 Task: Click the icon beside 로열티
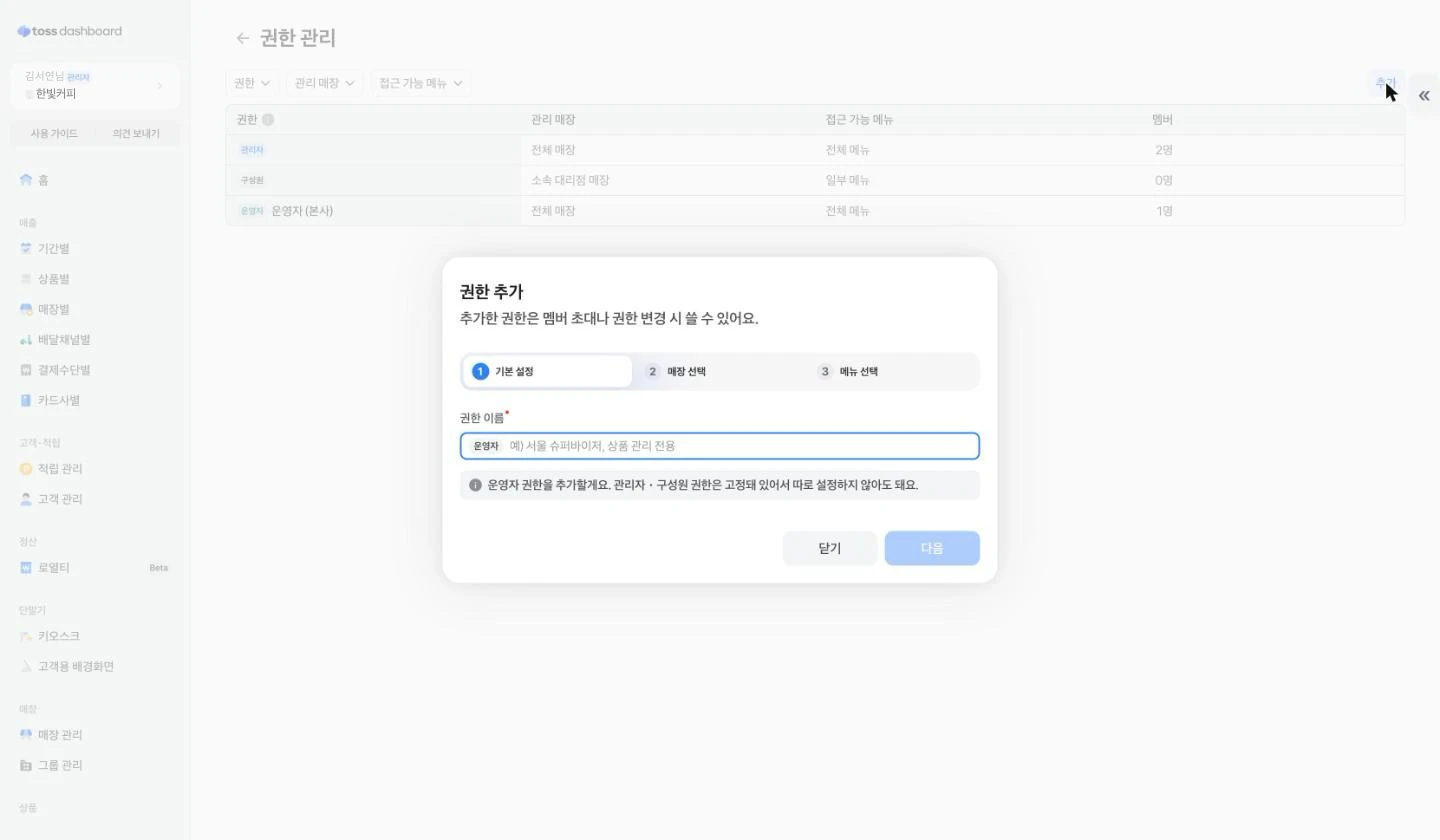point(26,567)
